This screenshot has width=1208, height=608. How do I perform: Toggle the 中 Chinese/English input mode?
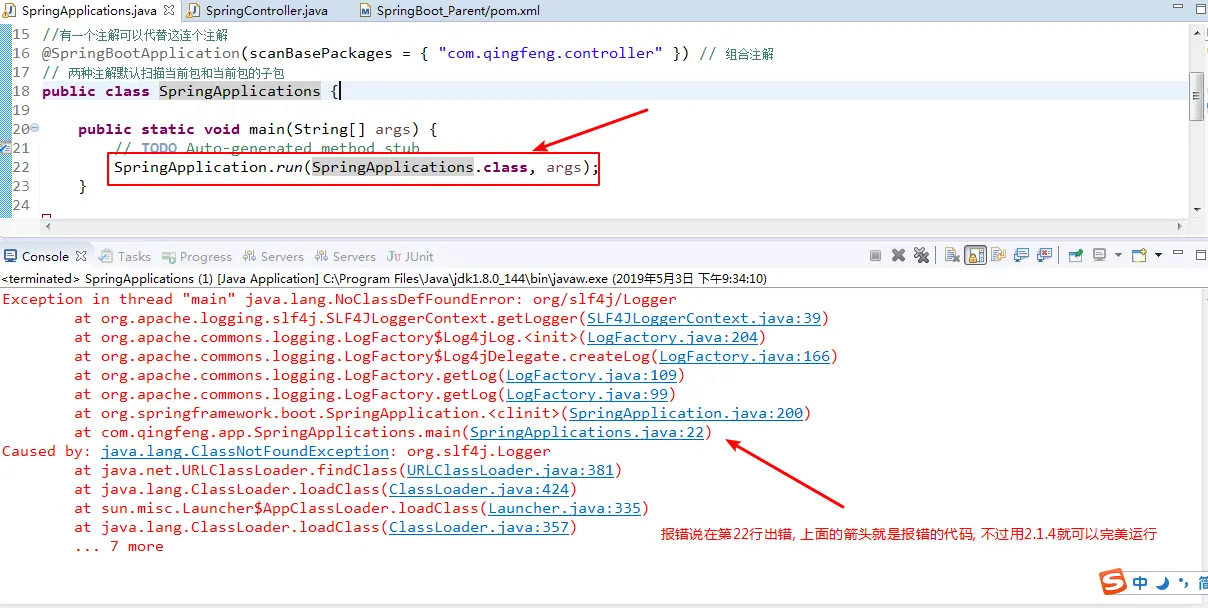pos(1140,582)
